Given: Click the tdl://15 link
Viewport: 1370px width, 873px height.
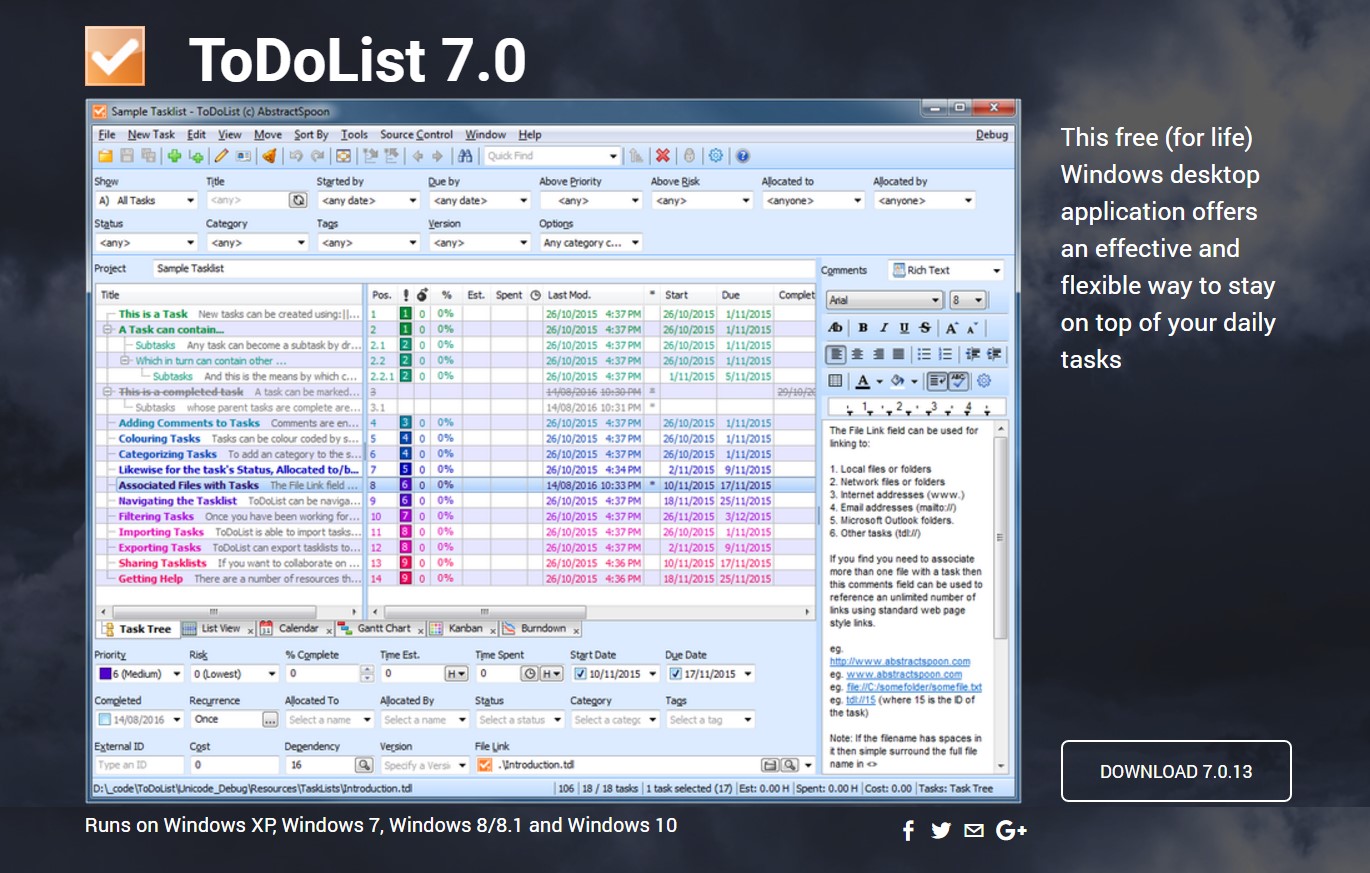Looking at the screenshot, I should click(861, 701).
